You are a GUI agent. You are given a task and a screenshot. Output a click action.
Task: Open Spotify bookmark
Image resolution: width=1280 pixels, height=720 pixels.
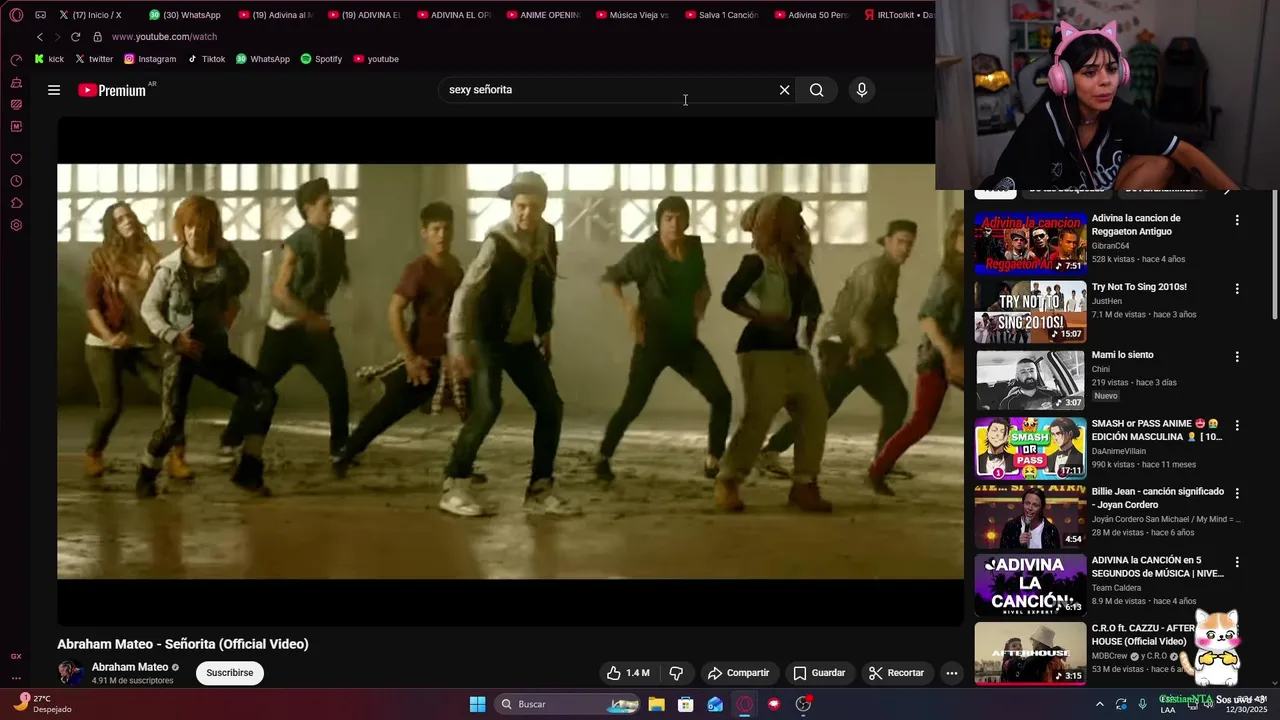[321, 59]
